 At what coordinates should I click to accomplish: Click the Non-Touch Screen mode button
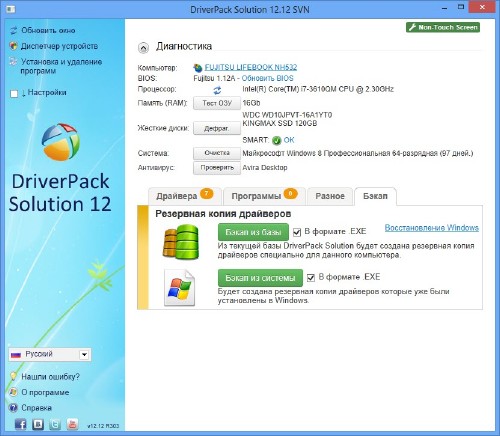point(443,27)
